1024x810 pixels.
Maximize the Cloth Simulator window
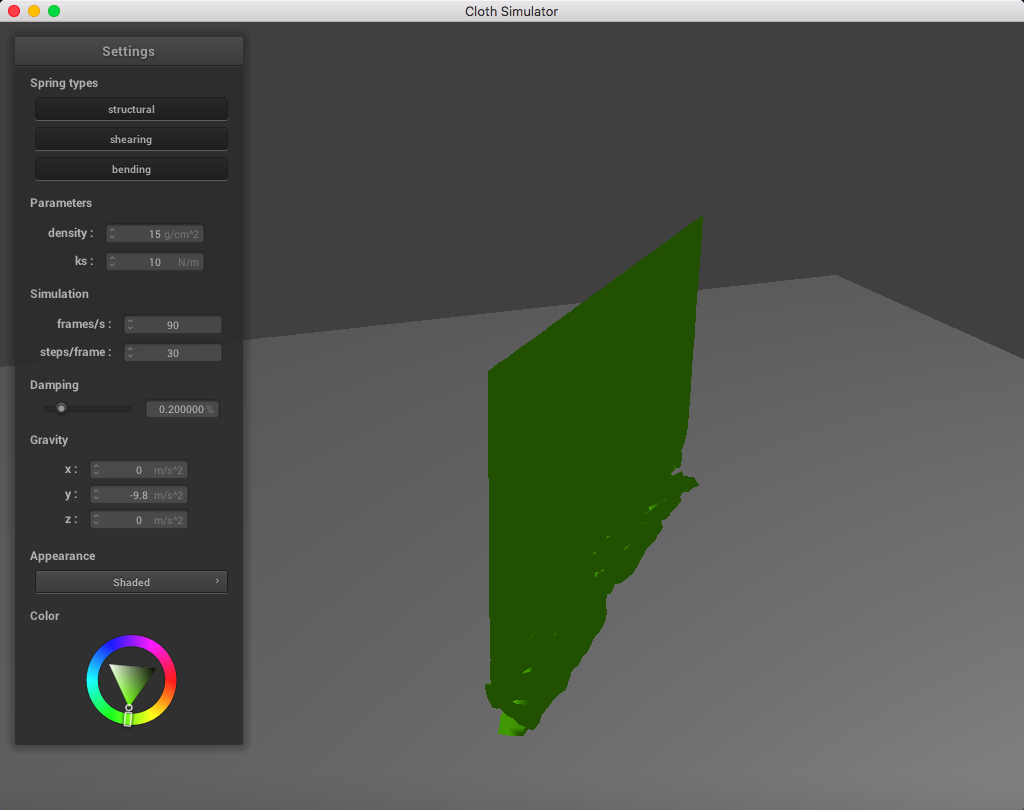tap(54, 11)
